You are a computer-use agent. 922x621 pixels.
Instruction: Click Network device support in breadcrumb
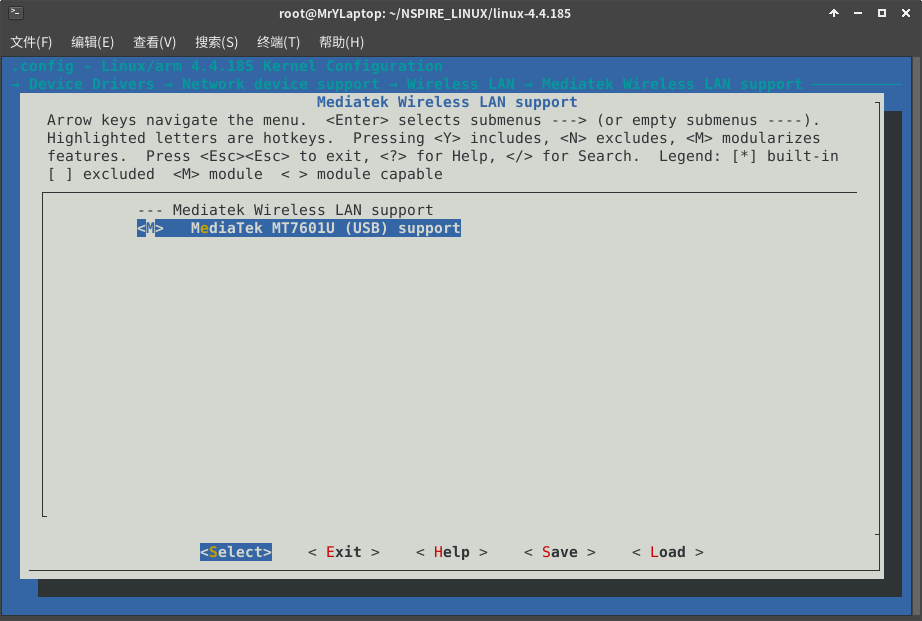(x=280, y=84)
